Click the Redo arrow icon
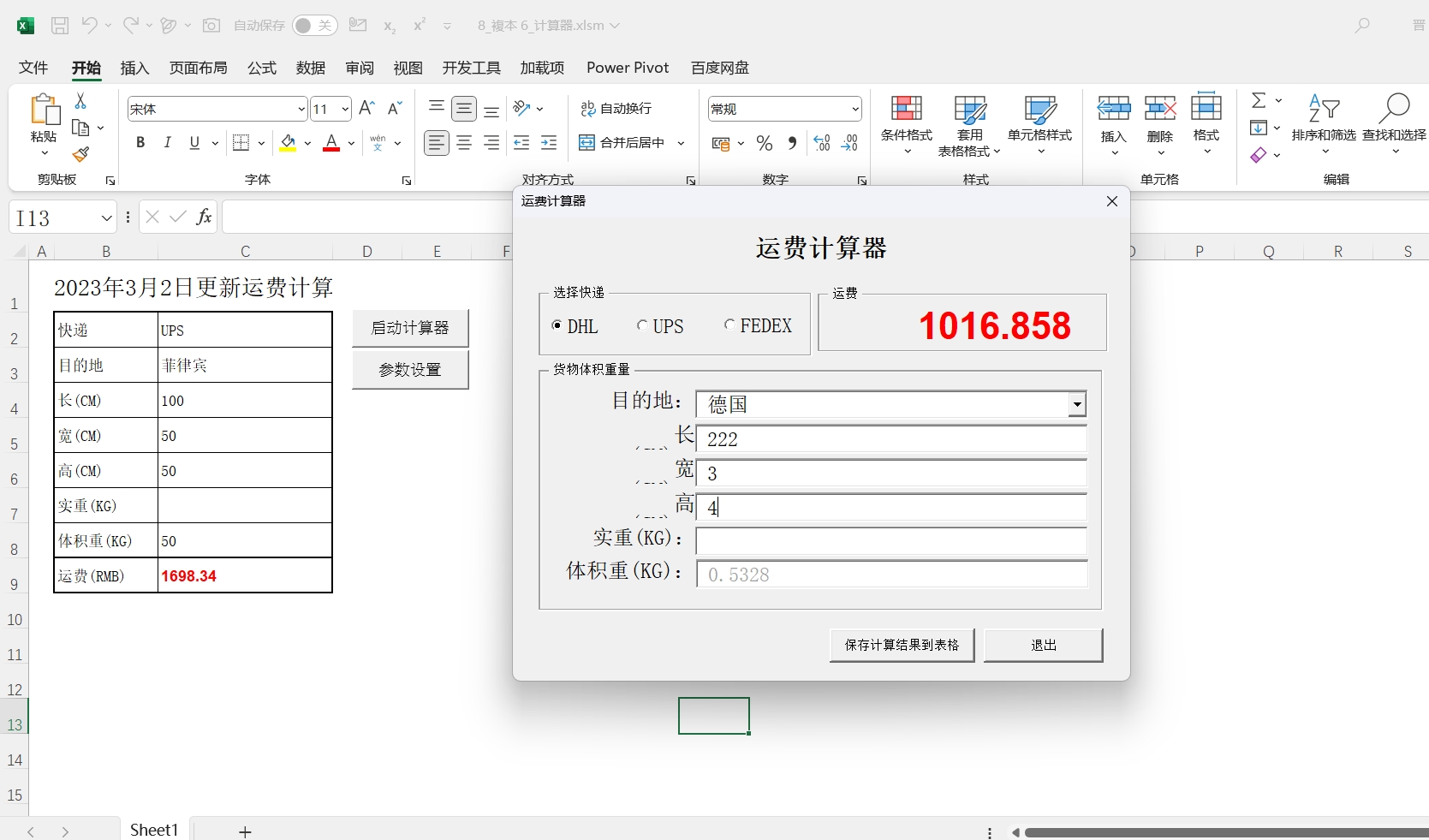Viewport: 1429px width, 840px height. click(x=130, y=26)
